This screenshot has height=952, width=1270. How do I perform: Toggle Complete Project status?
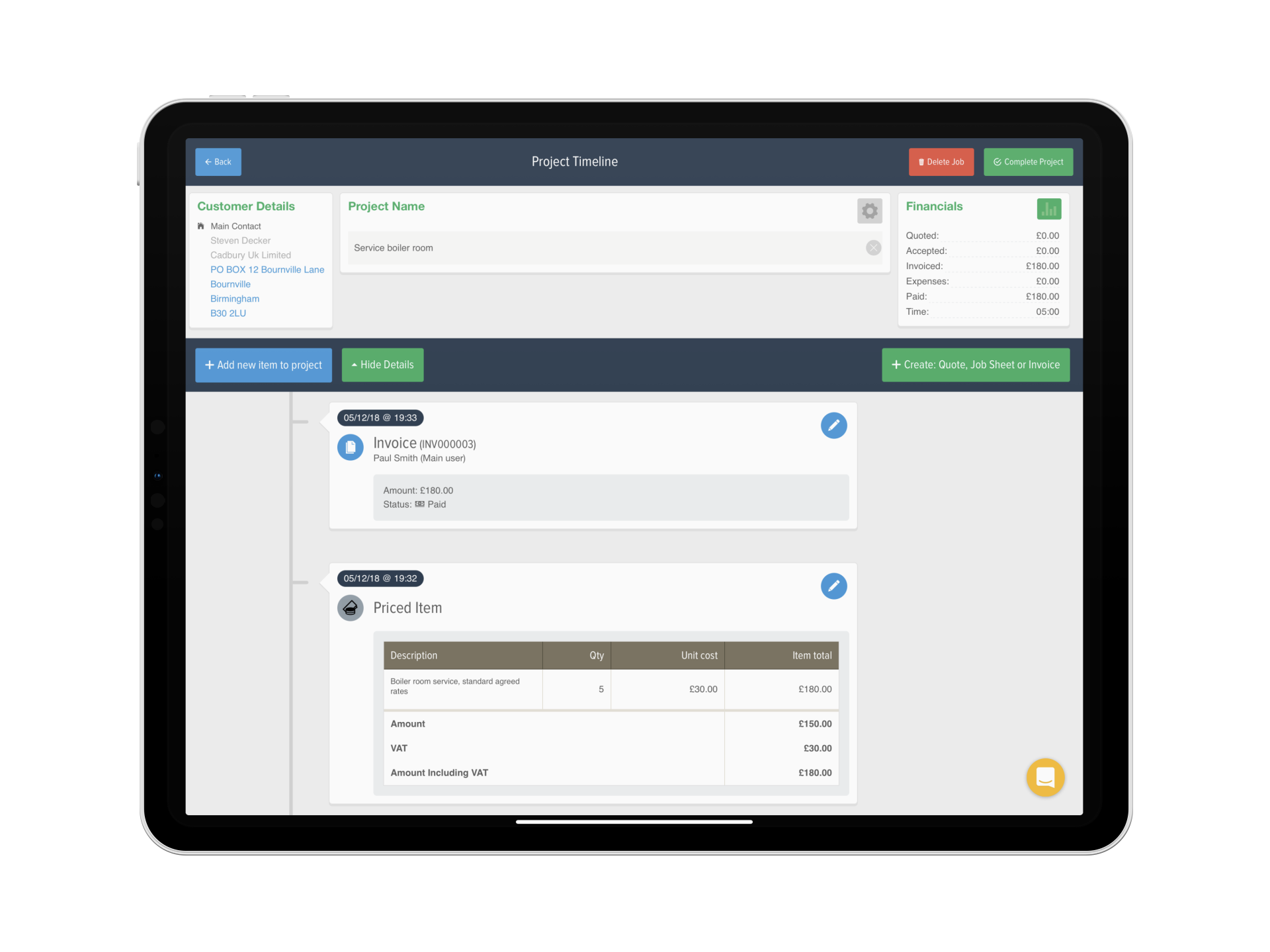(x=1028, y=162)
